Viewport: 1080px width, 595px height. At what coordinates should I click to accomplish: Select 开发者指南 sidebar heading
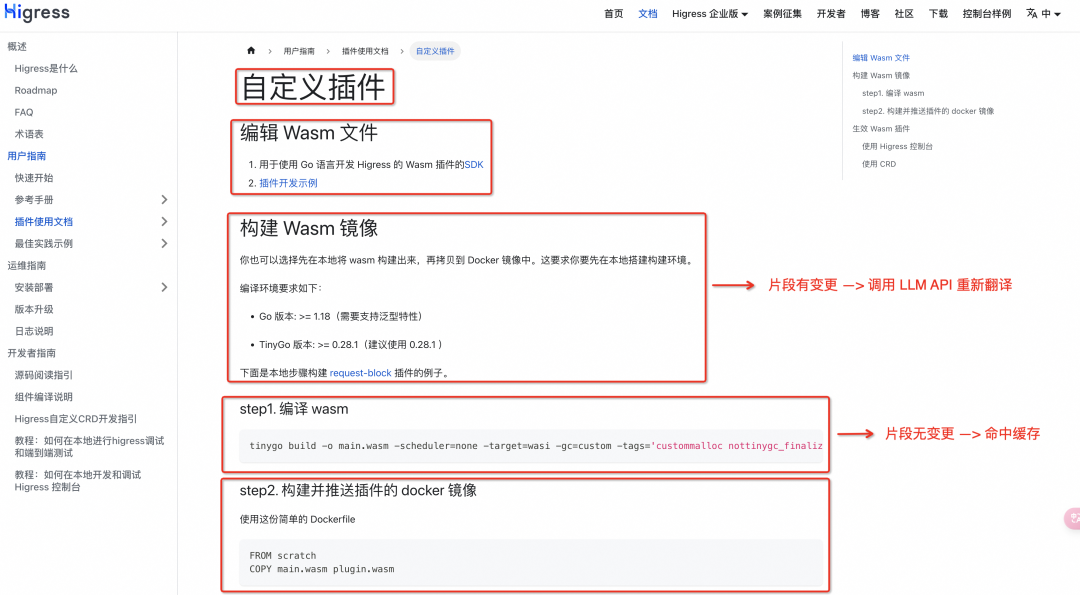[32, 353]
